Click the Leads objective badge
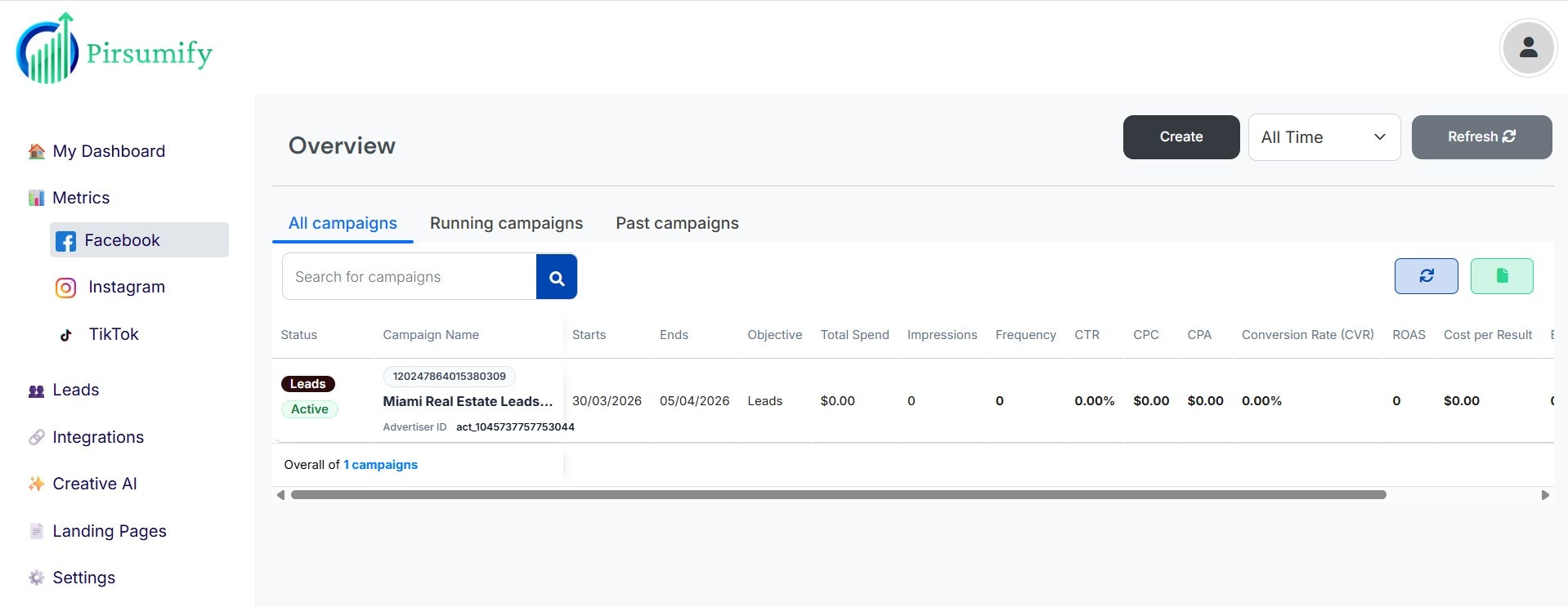 [307, 384]
